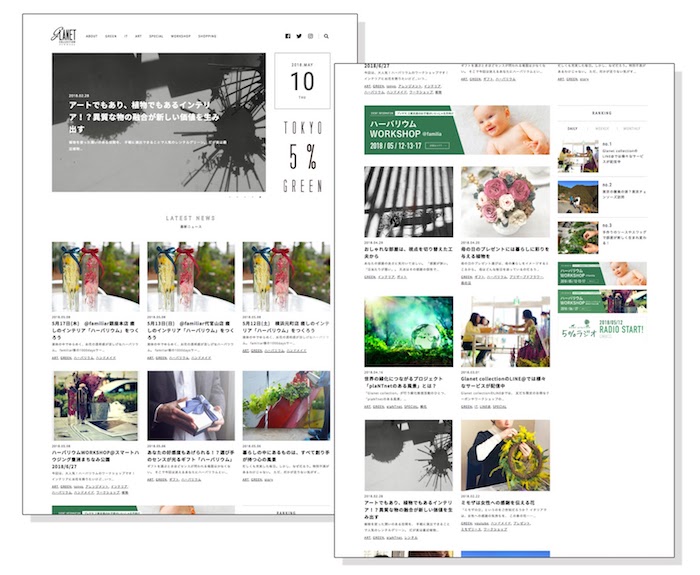Viewport: 700px width, 575px height.
Task: Open the large baby Herbarium Workshop banner
Action: coord(456,130)
